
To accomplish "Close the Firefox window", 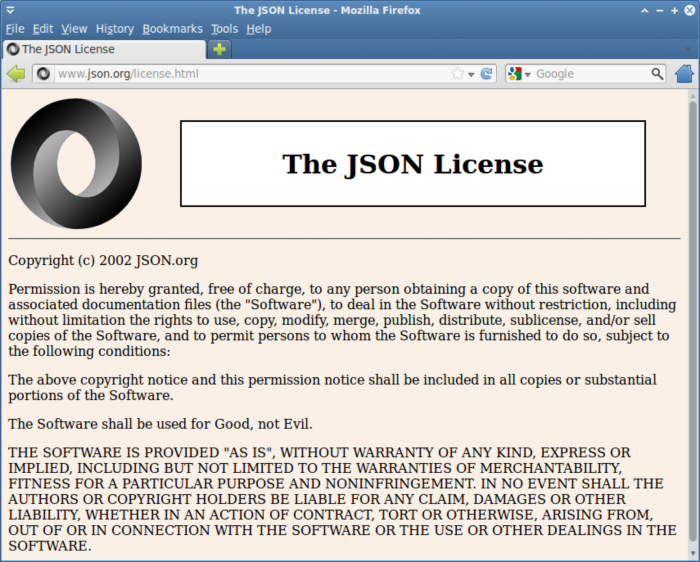I will click(690, 10).
